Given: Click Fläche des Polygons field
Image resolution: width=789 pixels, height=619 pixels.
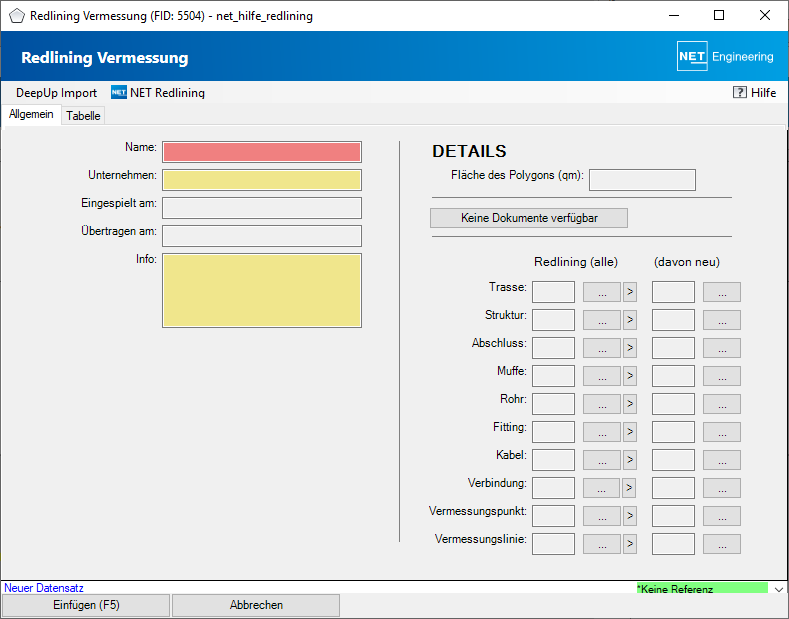Looking at the screenshot, I should click(642, 180).
